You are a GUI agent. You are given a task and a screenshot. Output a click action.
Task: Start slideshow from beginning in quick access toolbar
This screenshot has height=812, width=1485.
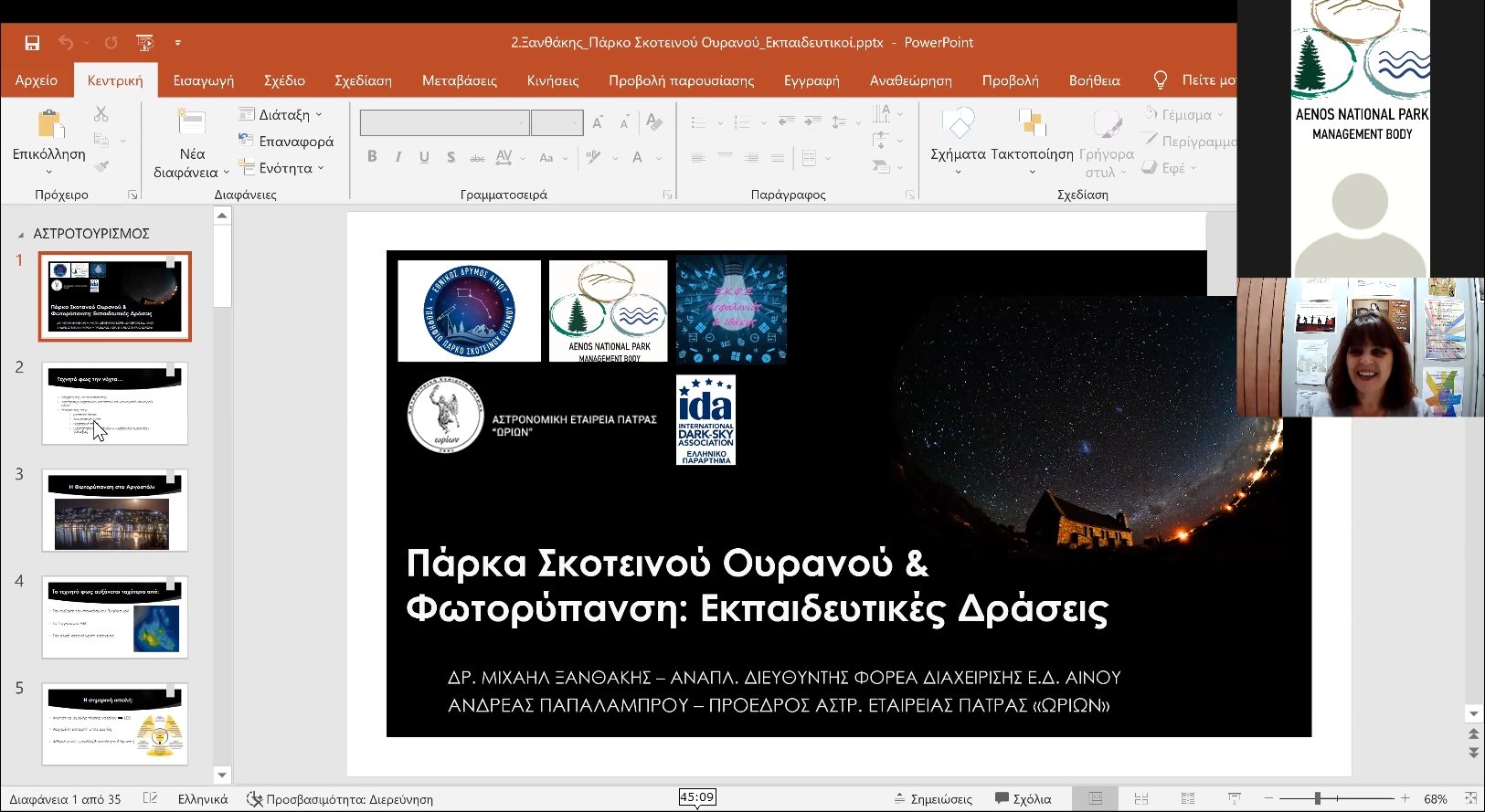pyautogui.click(x=144, y=43)
